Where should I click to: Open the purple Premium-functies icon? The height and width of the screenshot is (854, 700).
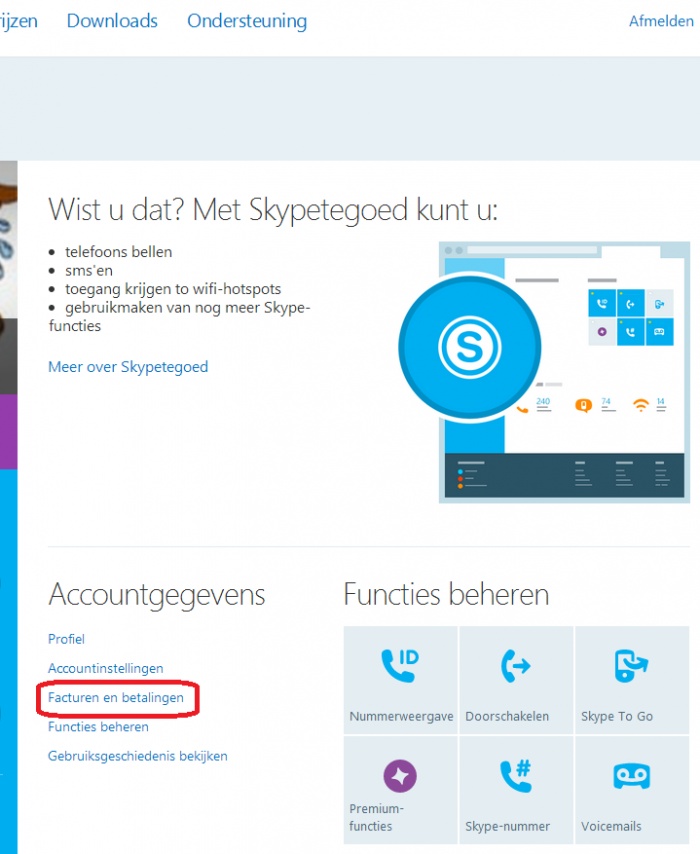click(400, 776)
